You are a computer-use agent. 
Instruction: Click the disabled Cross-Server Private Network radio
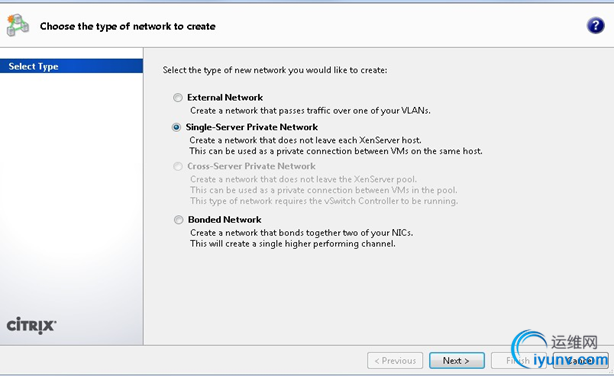(178, 166)
